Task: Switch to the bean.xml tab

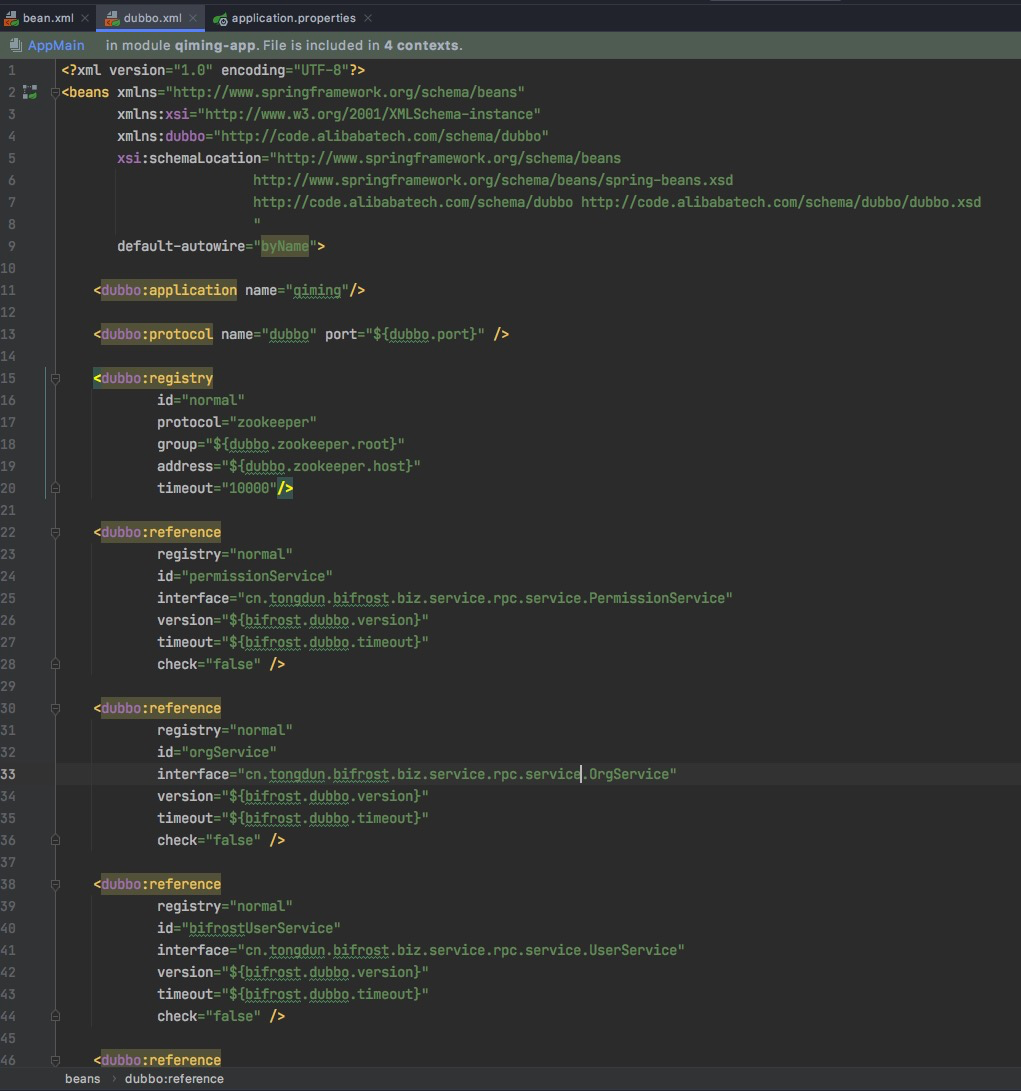Action: tap(48, 18)
